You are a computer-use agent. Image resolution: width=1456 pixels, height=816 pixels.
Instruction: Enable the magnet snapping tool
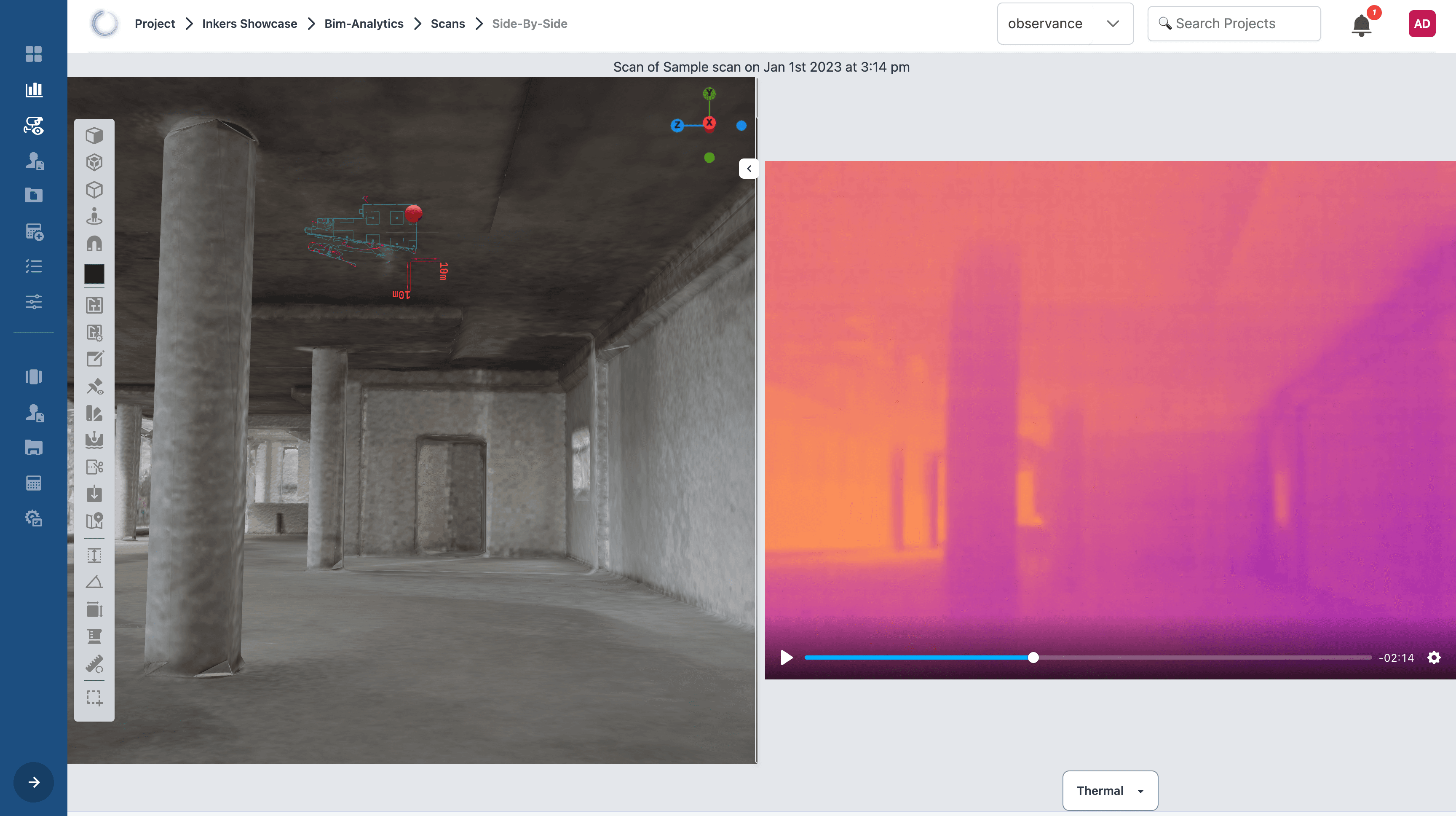tap(94, 244)
